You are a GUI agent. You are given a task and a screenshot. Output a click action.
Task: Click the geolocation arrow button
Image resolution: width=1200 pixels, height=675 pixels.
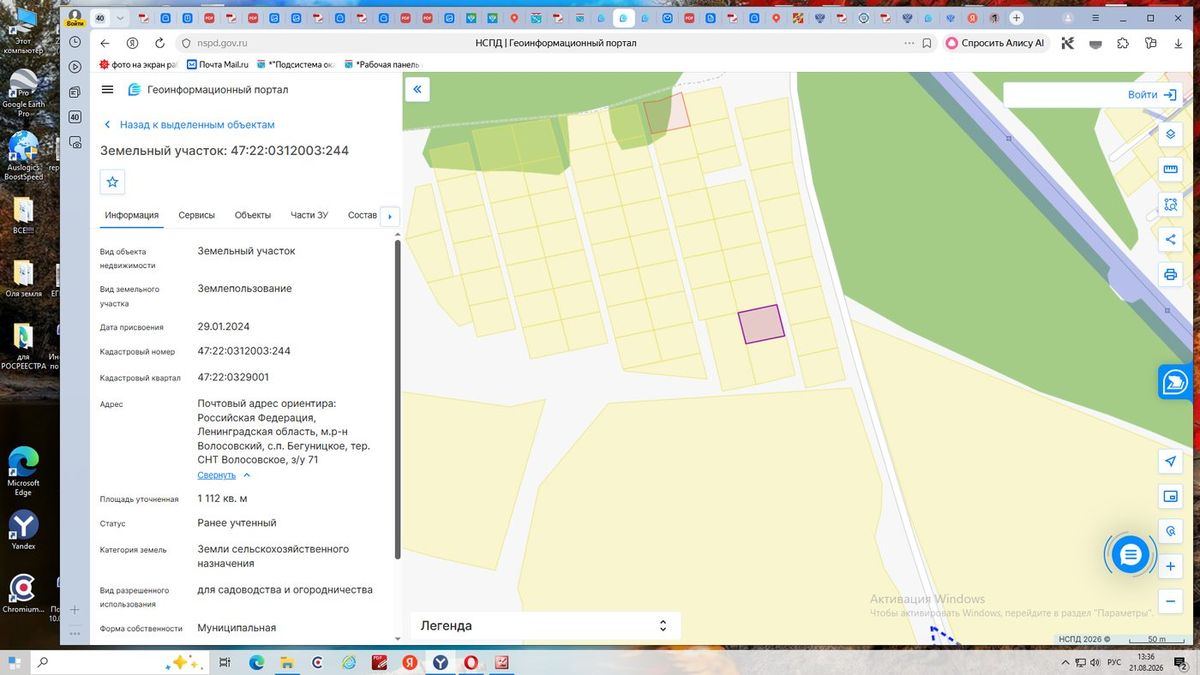1171,461
